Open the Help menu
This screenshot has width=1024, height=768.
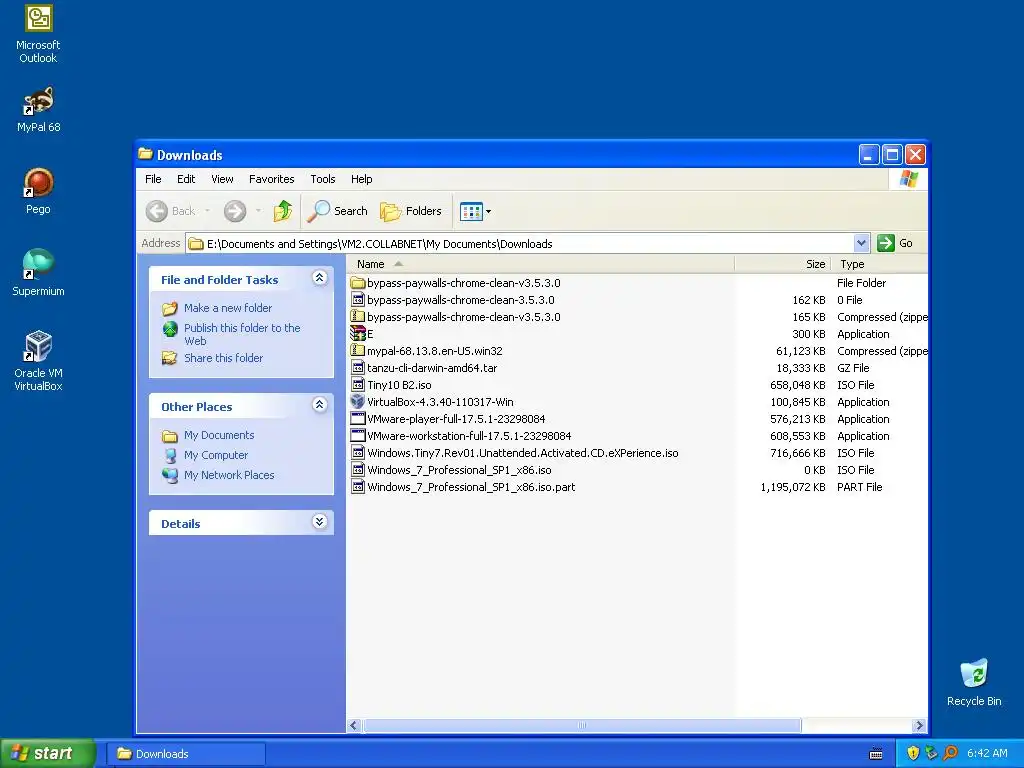click(x=361, y=179)
